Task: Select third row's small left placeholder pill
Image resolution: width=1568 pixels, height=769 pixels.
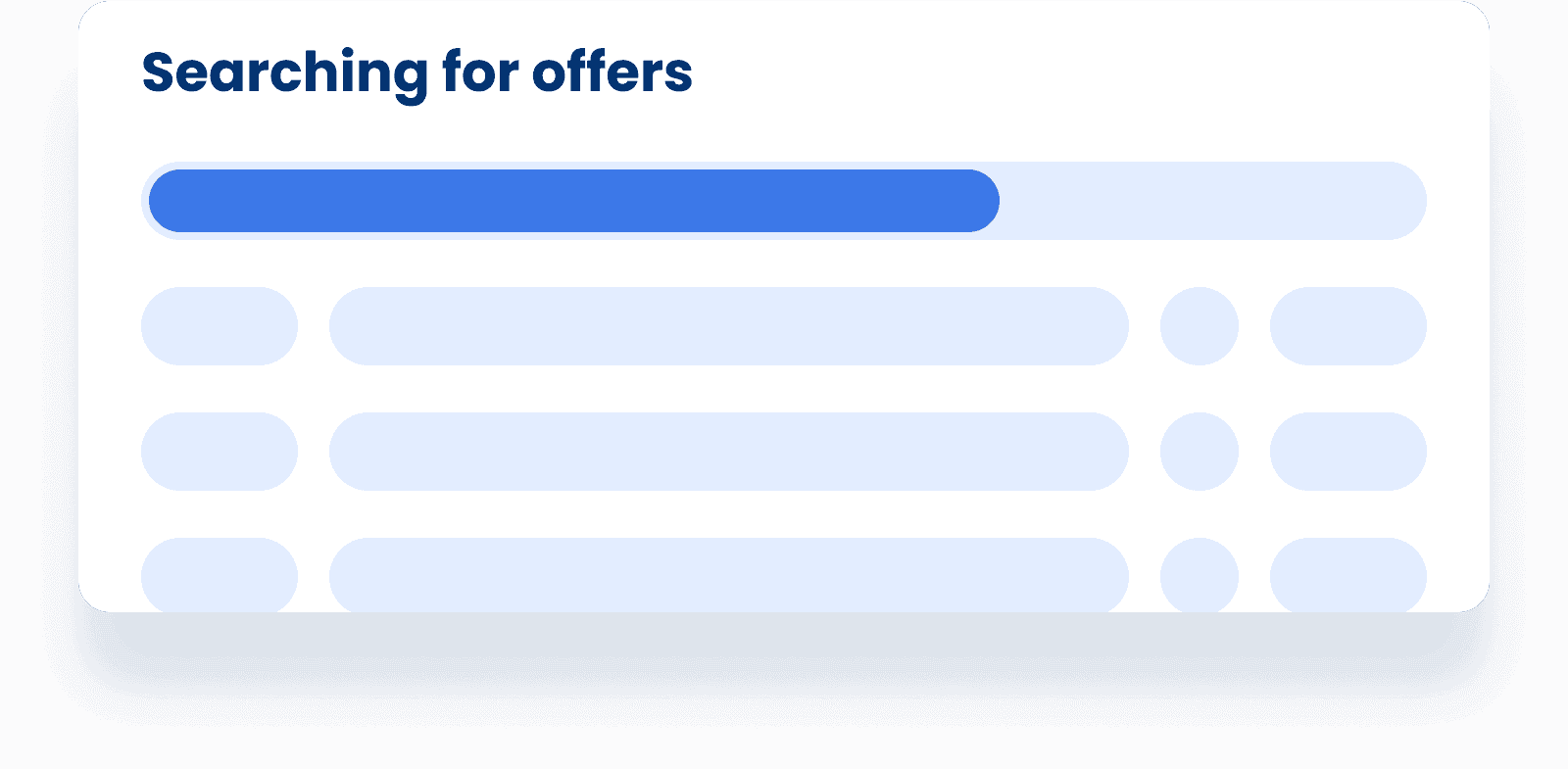Action: pos(220,575)
